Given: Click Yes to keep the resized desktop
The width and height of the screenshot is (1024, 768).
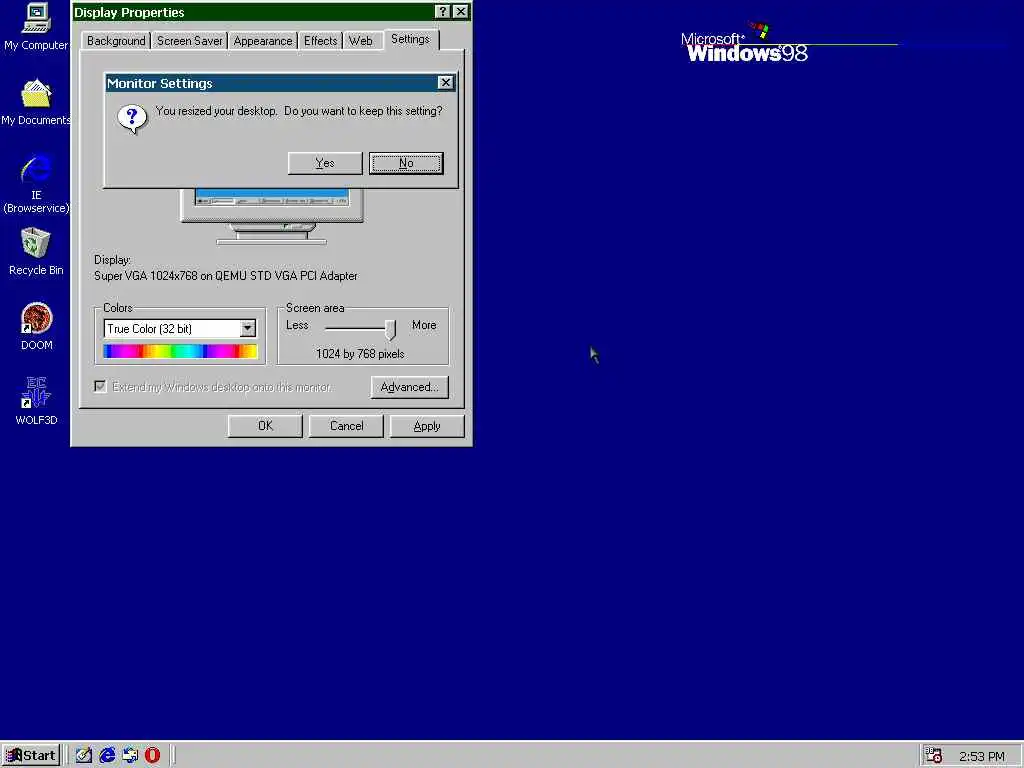Looking at the screenshot, I should [325, 163].
